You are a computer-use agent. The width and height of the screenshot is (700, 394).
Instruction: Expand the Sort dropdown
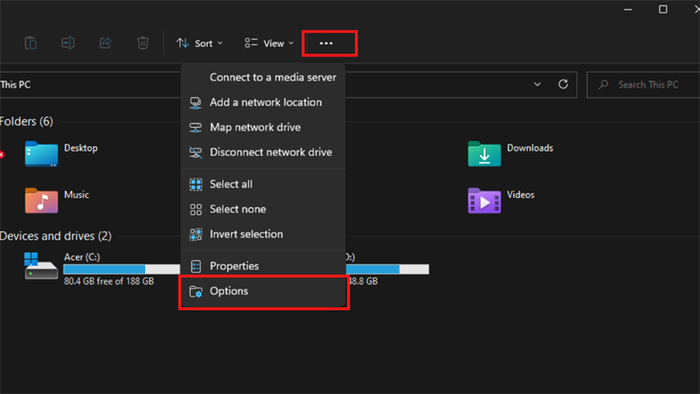coord(200,43)
